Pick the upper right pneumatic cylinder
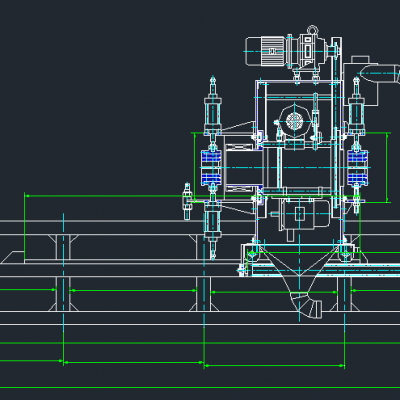This screenshot has height=400, width=400. pyautogui.click(x=356, y=106)
